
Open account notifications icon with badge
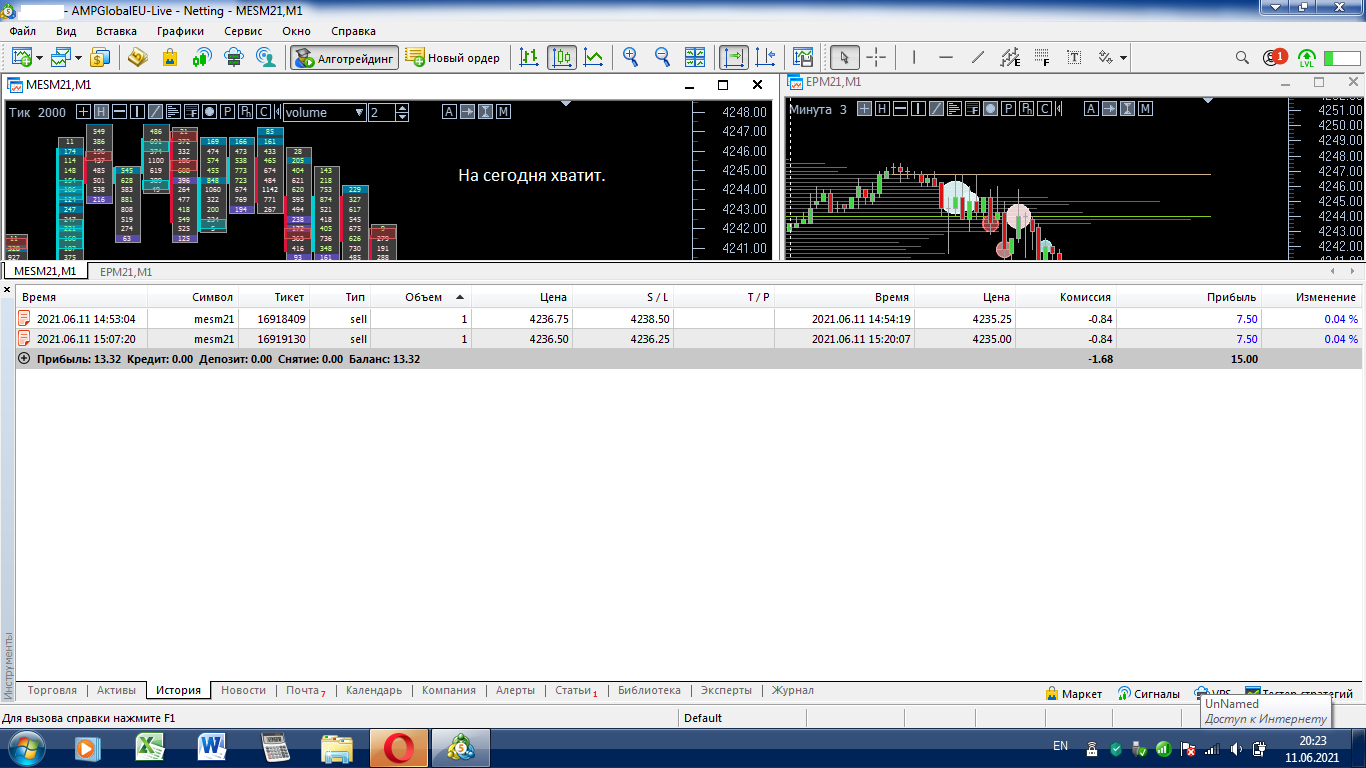click(x=1275, y=57)
